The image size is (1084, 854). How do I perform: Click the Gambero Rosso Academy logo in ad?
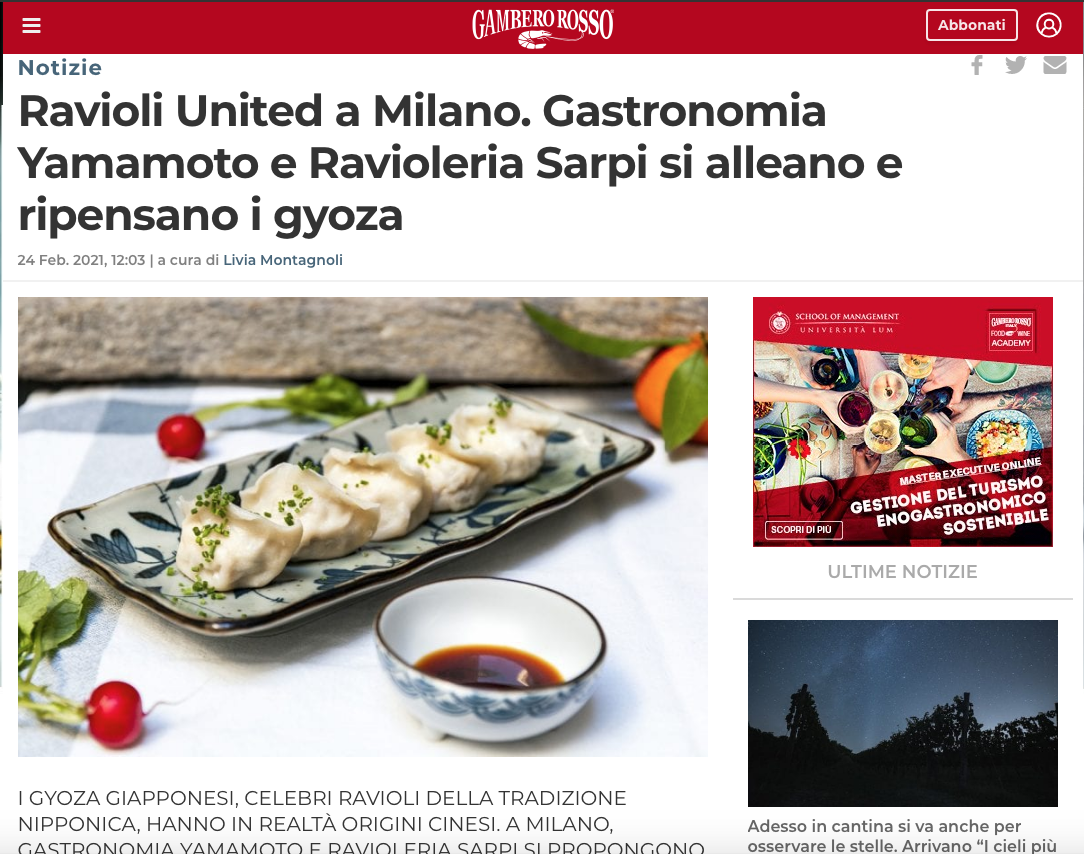click(x=1010, y=331)
